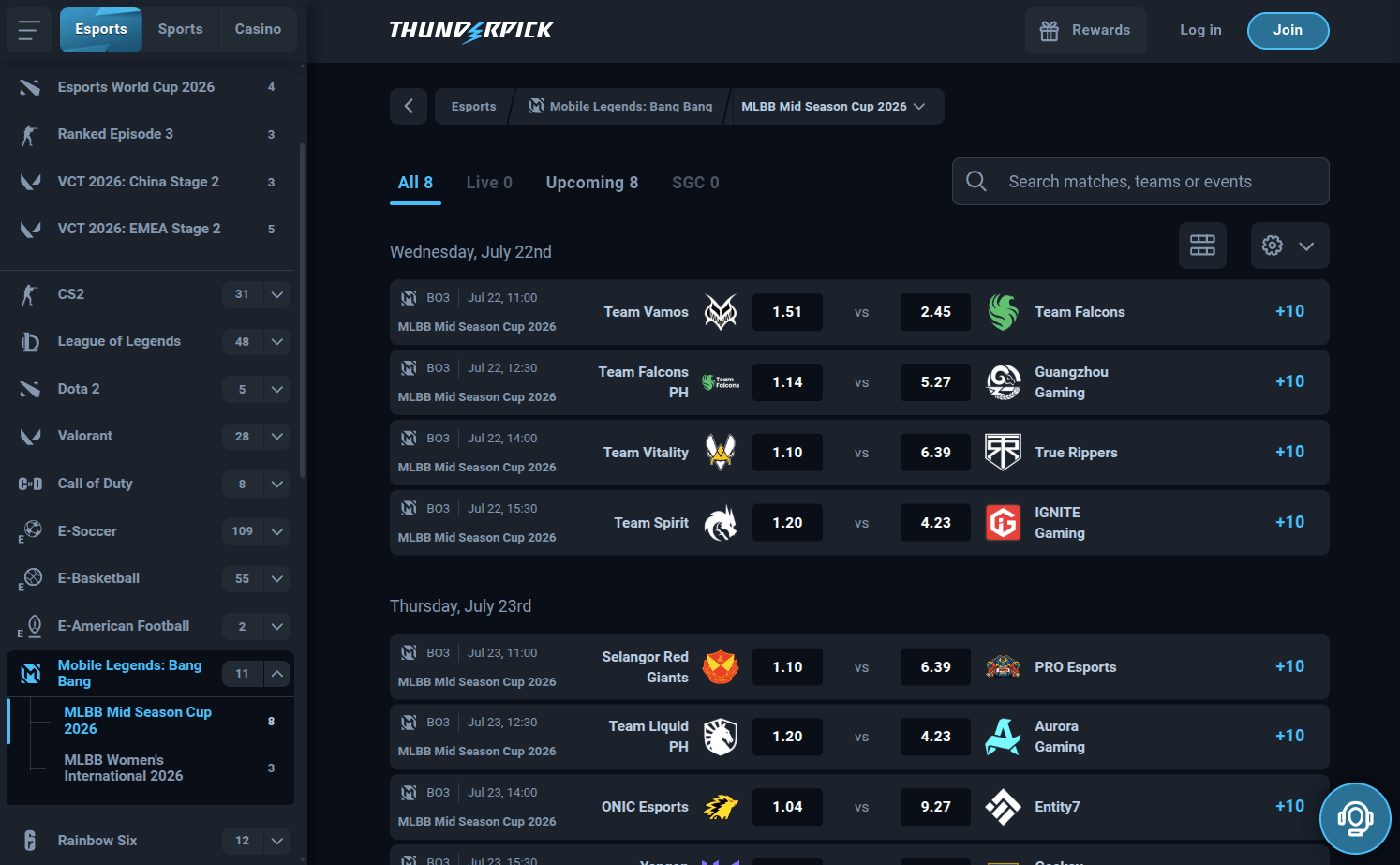Focus the search matches input field
Viewport: 1400px width, 865px height.
(x=1140, y=181)
